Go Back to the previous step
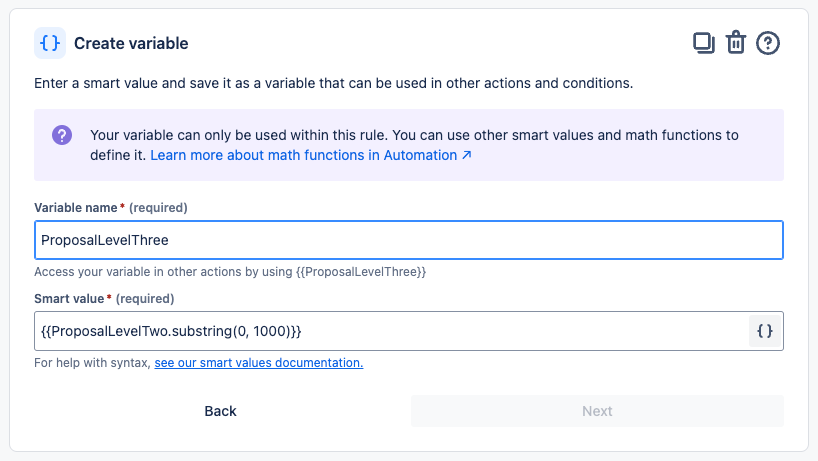818x461 pixels. coord(220,411)
